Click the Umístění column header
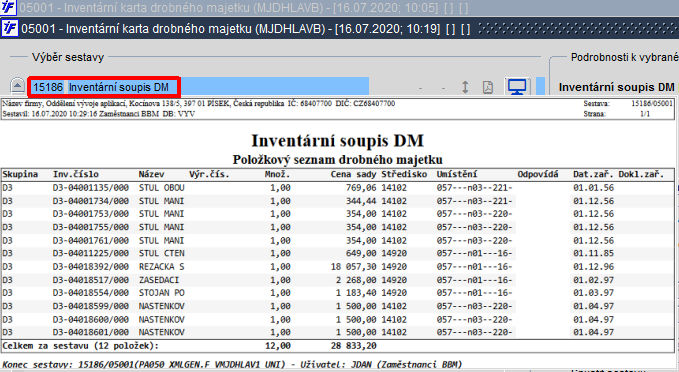 point(457,175)
